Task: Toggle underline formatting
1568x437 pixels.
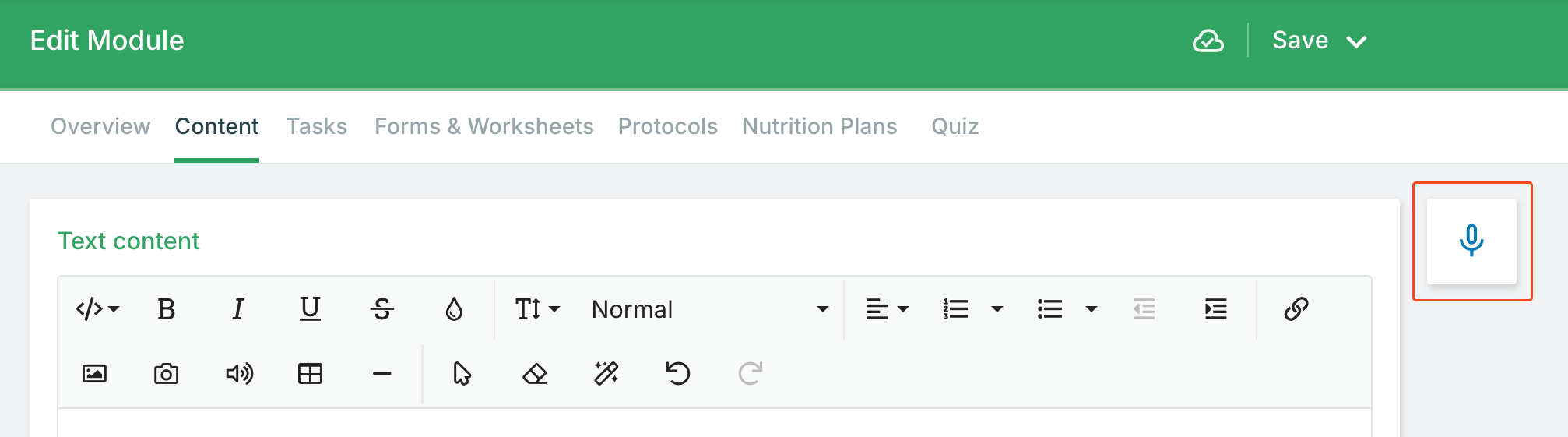Action: click(x=310, y=309)
